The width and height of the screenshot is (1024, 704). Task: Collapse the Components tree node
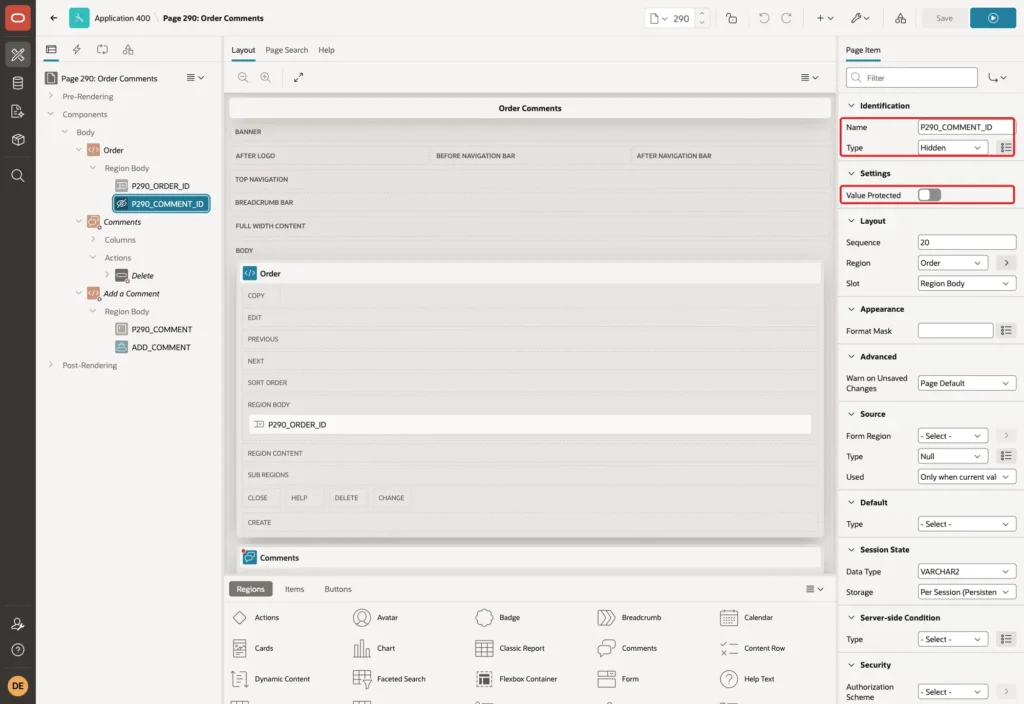50,114
